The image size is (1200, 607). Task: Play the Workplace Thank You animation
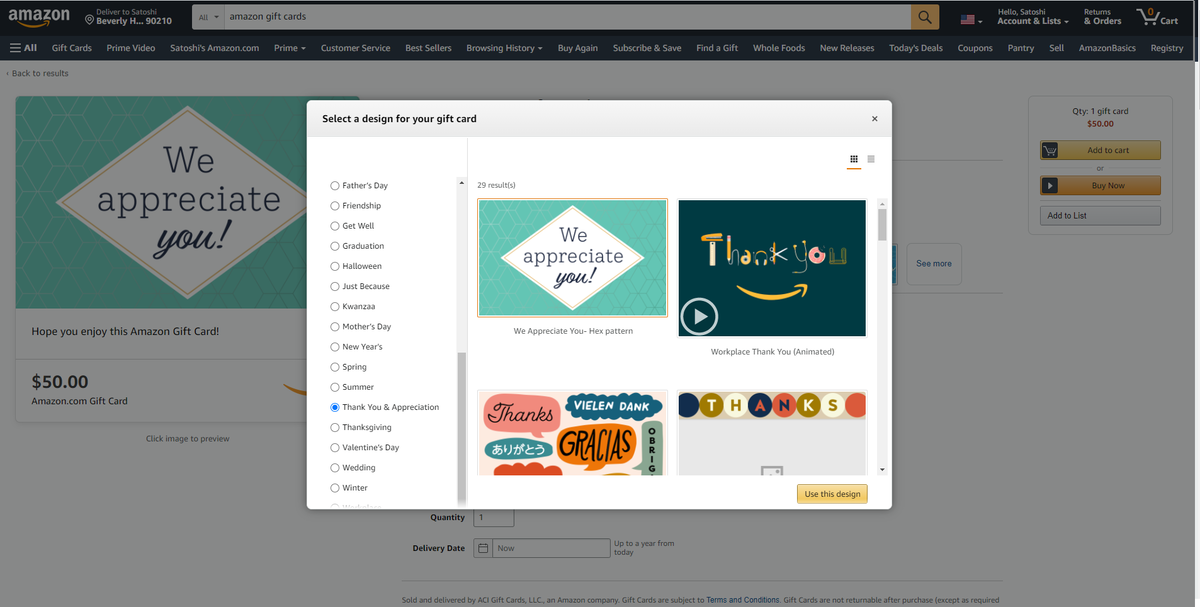(699, 316)
